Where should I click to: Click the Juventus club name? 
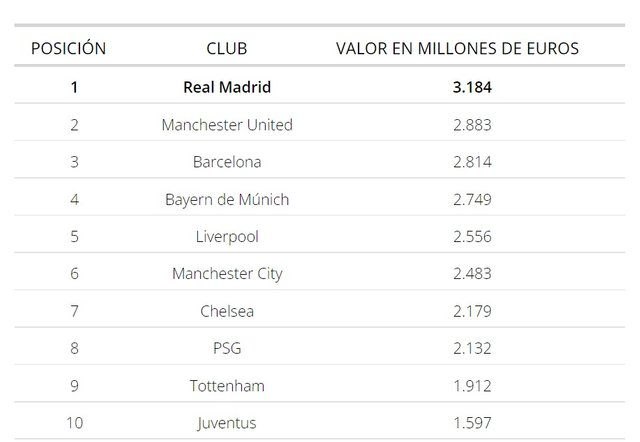(227, 423)
